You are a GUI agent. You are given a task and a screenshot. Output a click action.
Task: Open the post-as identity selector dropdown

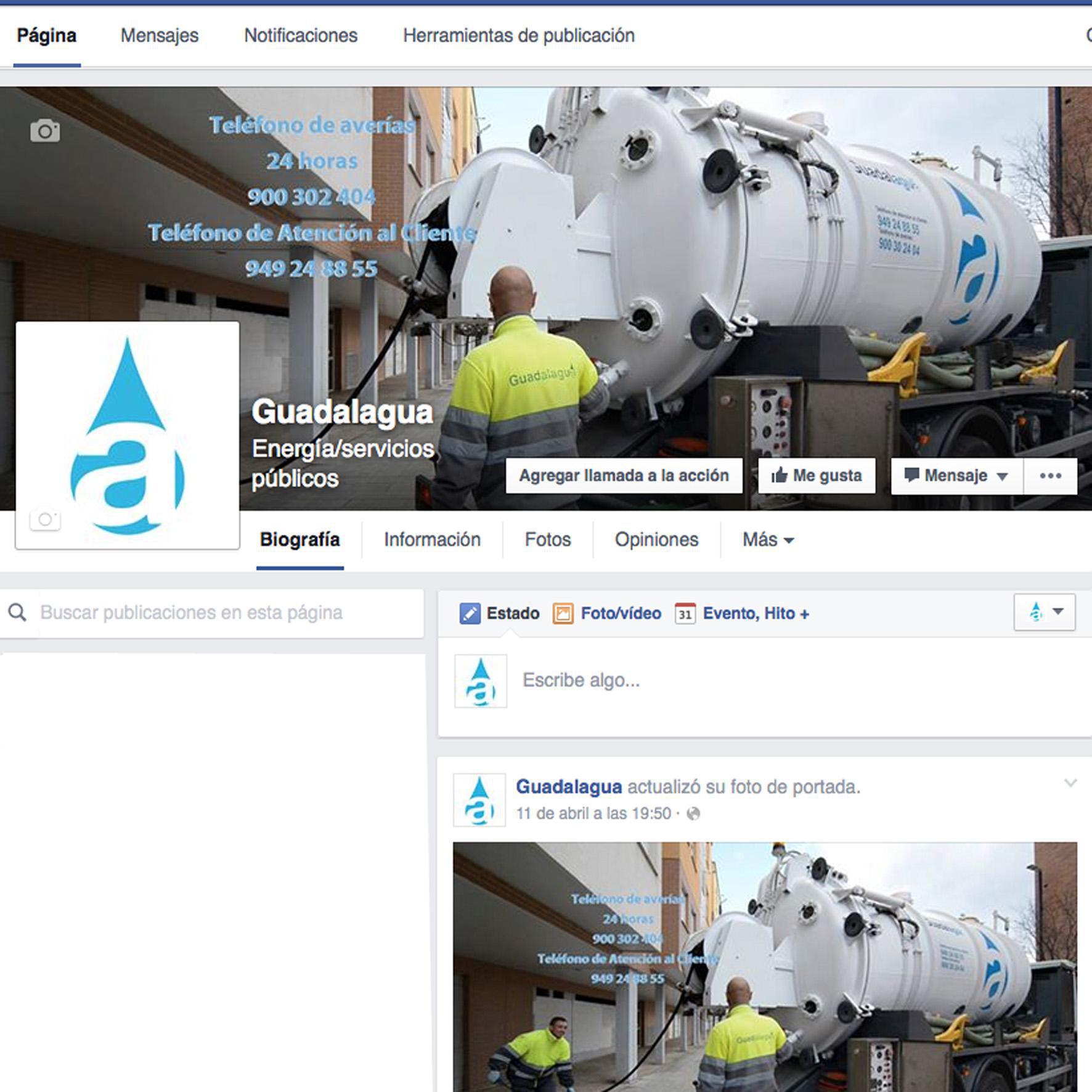[x=1045, y=612]
